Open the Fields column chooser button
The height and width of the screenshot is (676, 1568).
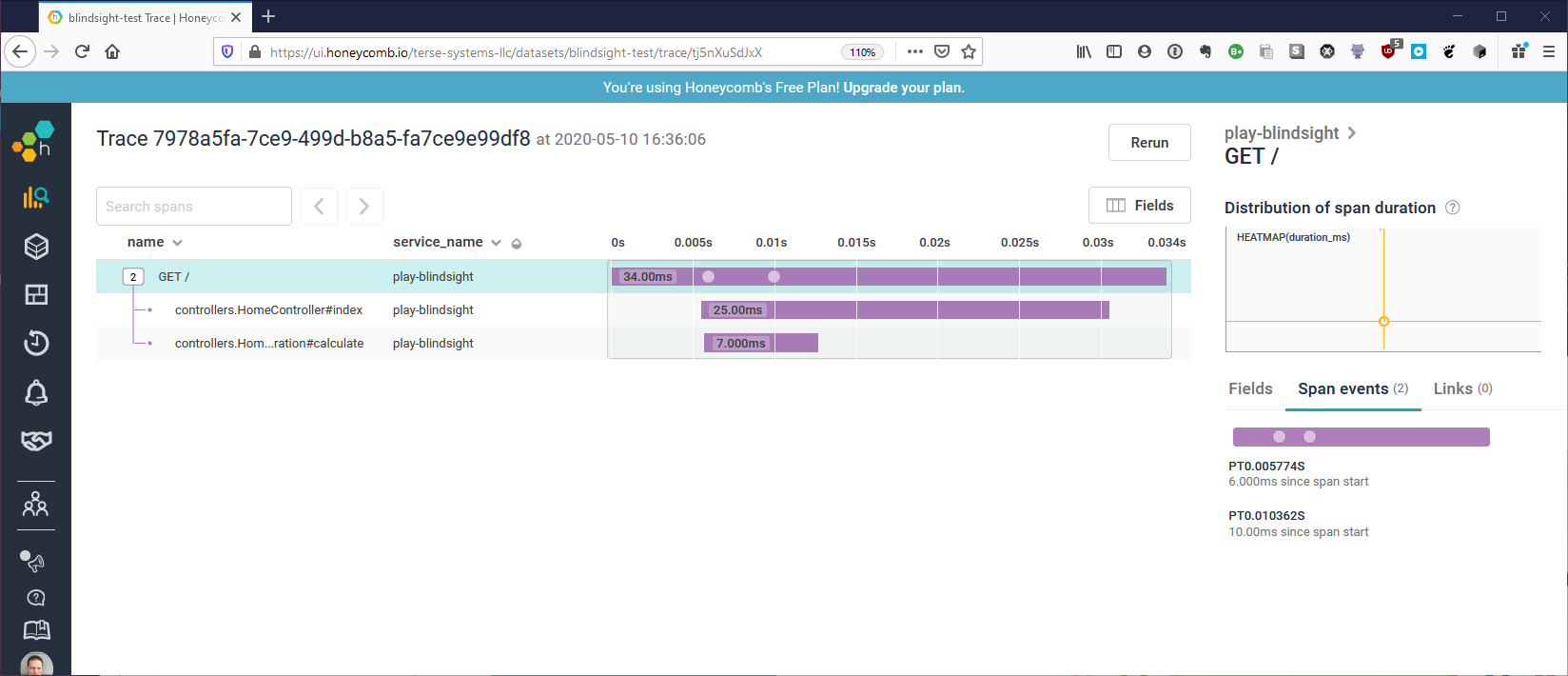1140,206
